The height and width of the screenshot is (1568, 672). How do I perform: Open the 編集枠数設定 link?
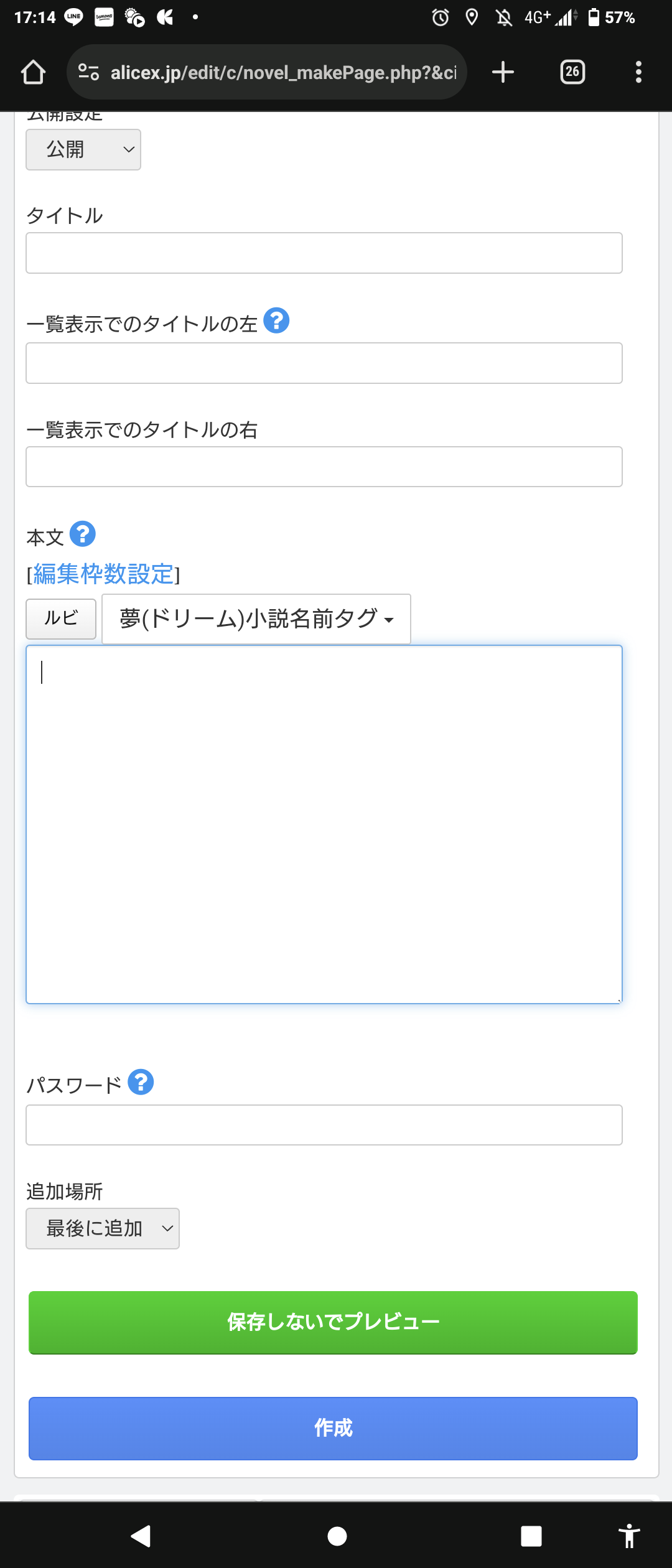click(103, 574)
